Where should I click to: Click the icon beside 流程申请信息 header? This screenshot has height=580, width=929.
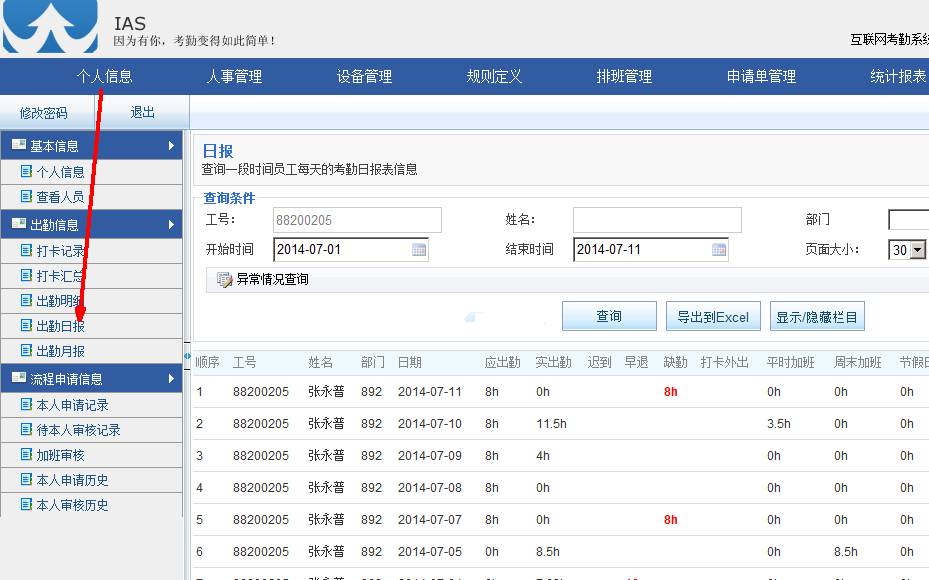18,377
